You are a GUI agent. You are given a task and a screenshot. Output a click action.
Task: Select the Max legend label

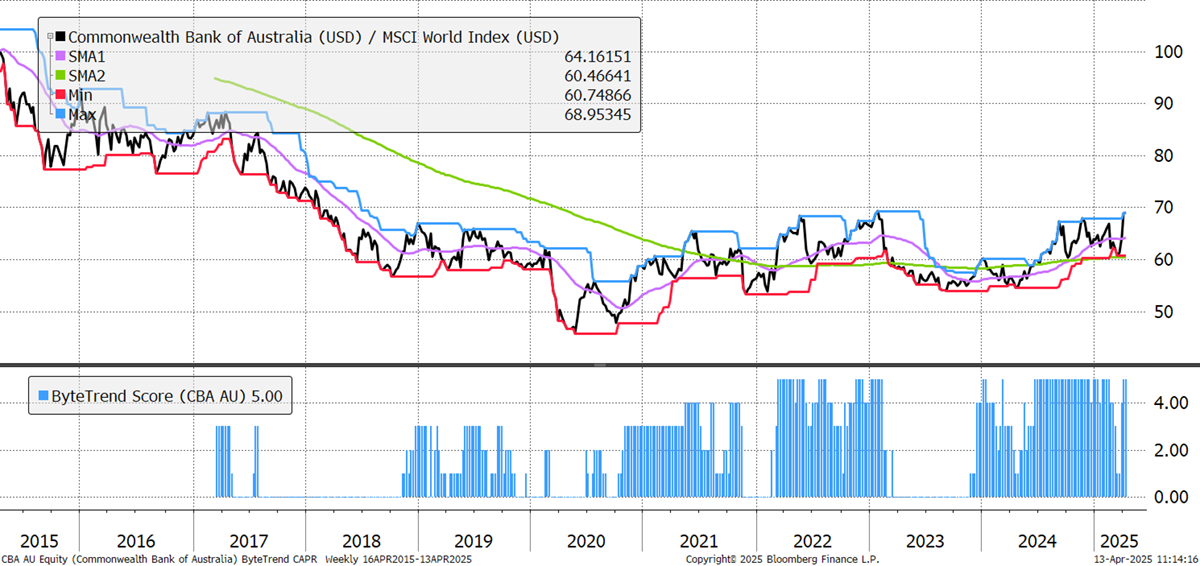[x=81, y=115]
